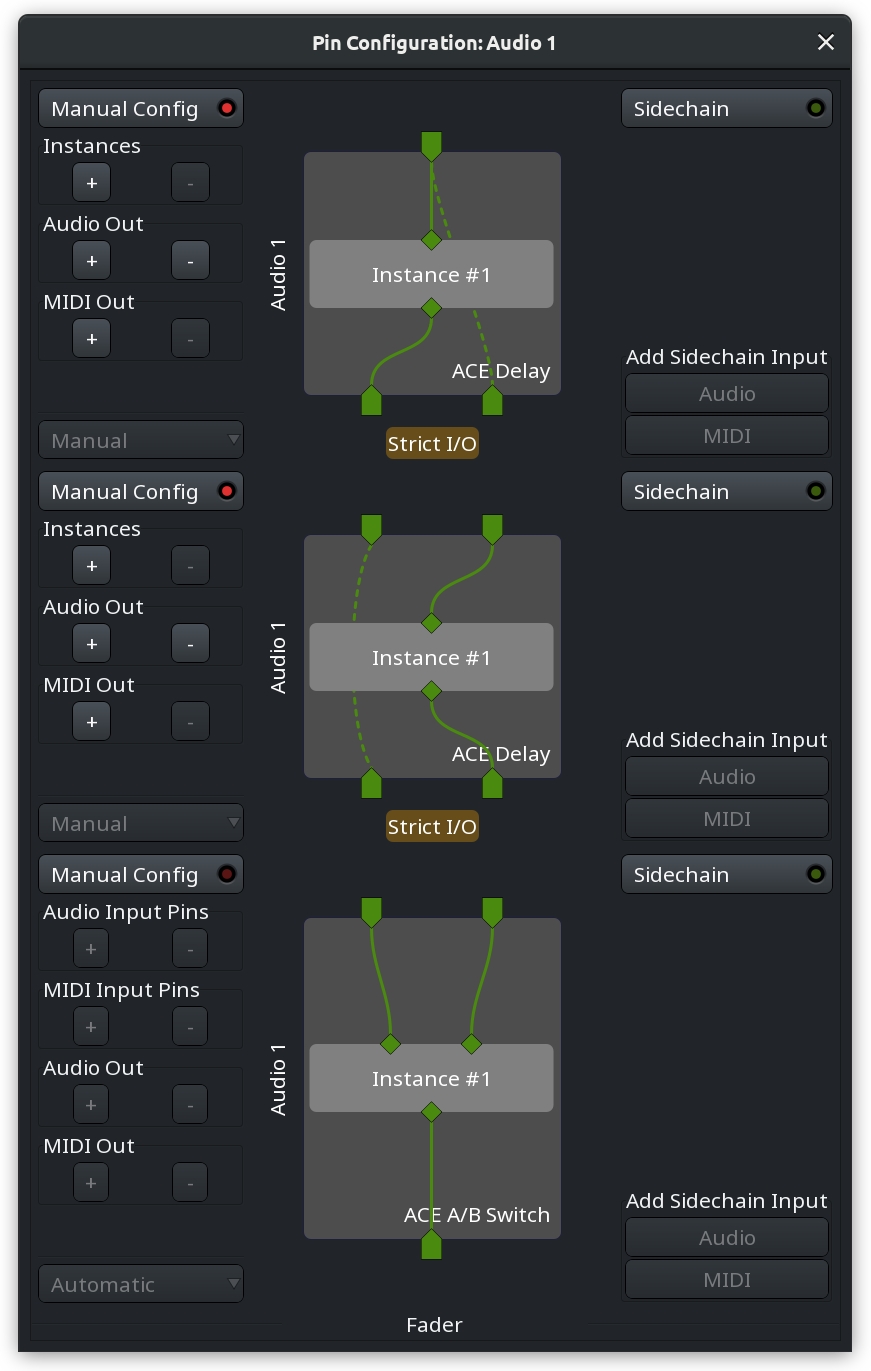871x1371 pixels.
Task: Click the Fader label at the bottom
Action: [x=434, y=1325]
